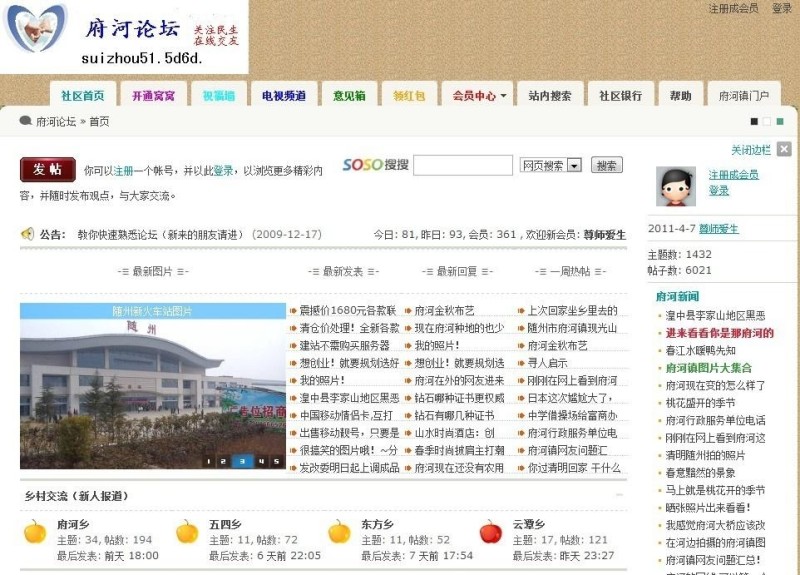Click inside the SOSO search input field
This screenshot has width=800, height=575.
(463, 165)
